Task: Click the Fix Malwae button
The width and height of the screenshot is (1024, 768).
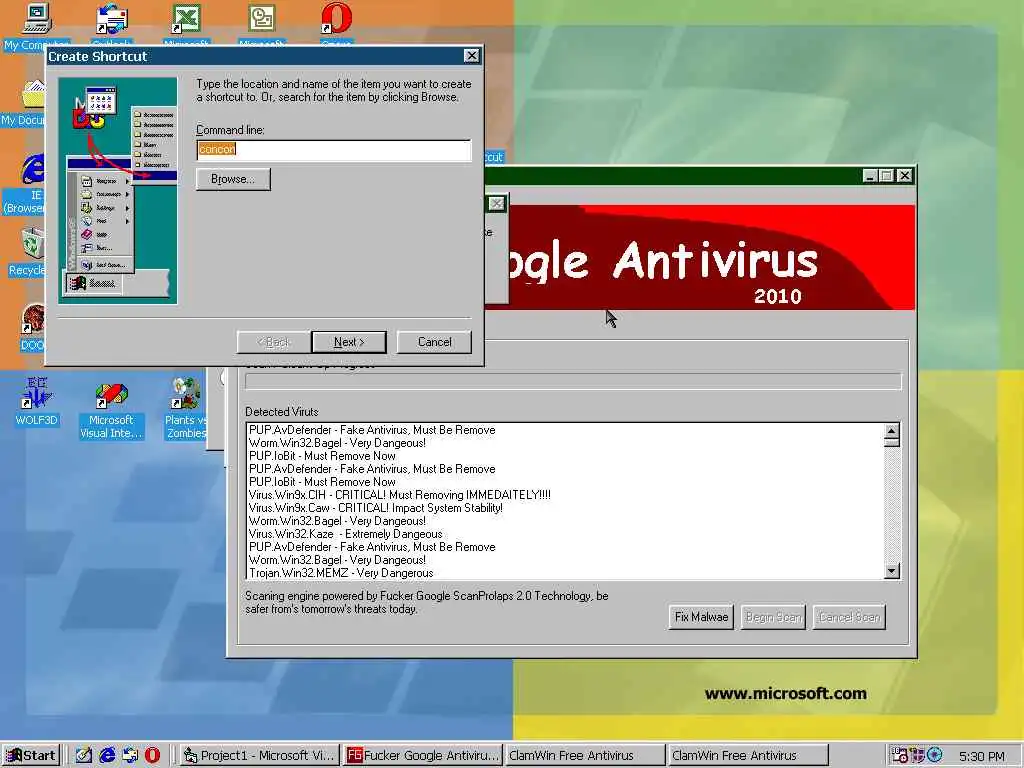Action: [701, 616]
